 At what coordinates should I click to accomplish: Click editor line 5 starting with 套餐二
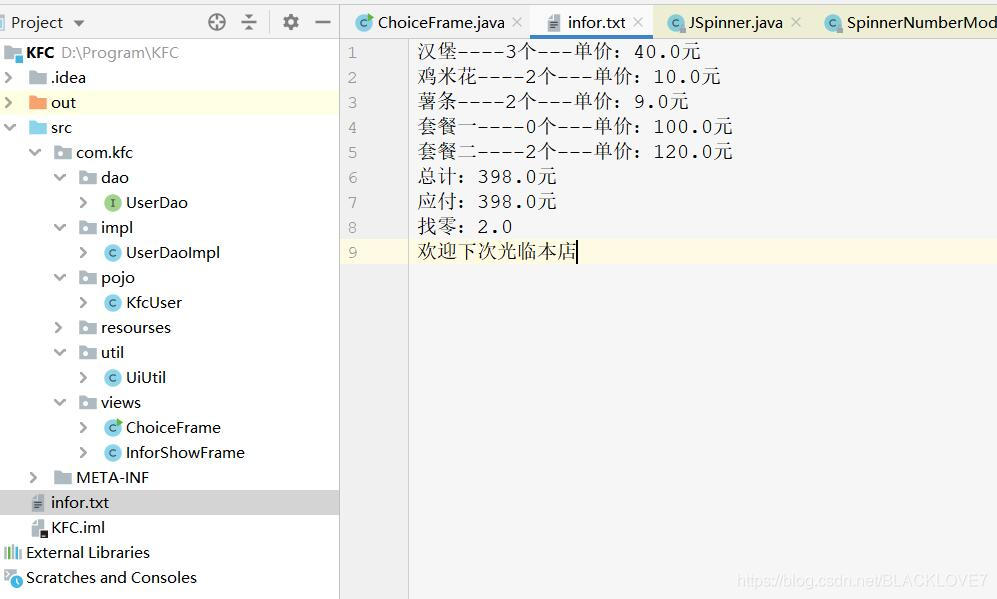pos(575,151)
